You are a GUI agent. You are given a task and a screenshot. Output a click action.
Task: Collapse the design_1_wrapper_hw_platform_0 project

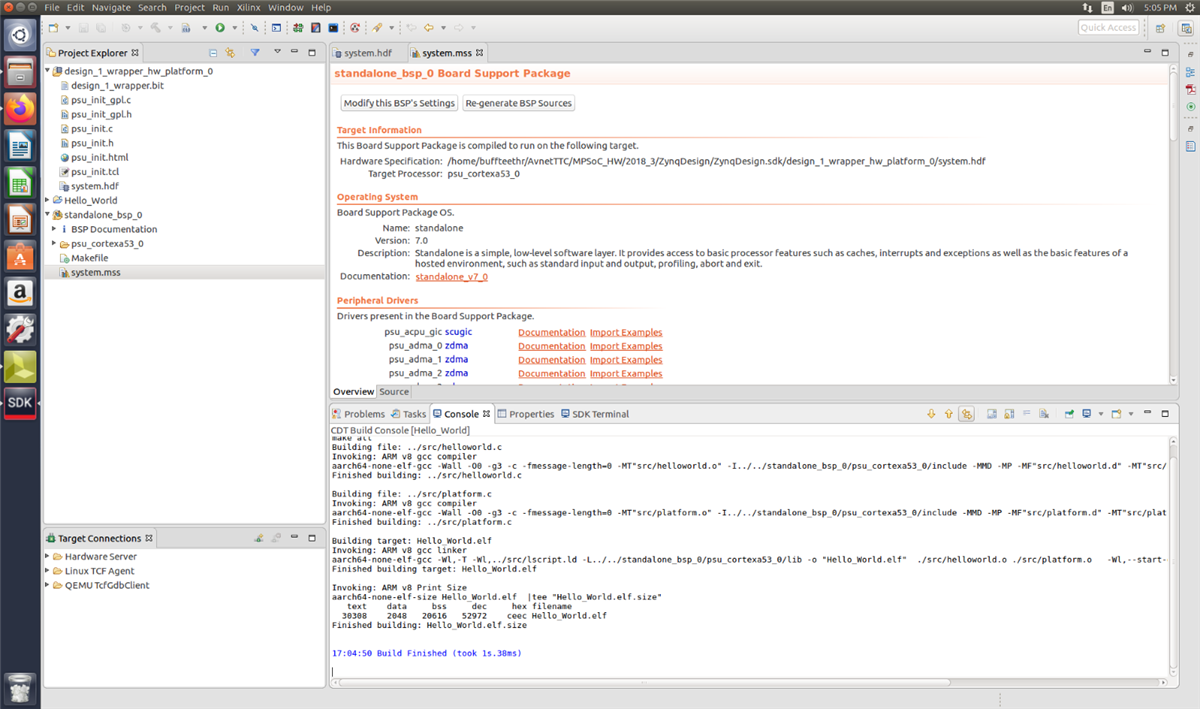[x=49, y=72]
